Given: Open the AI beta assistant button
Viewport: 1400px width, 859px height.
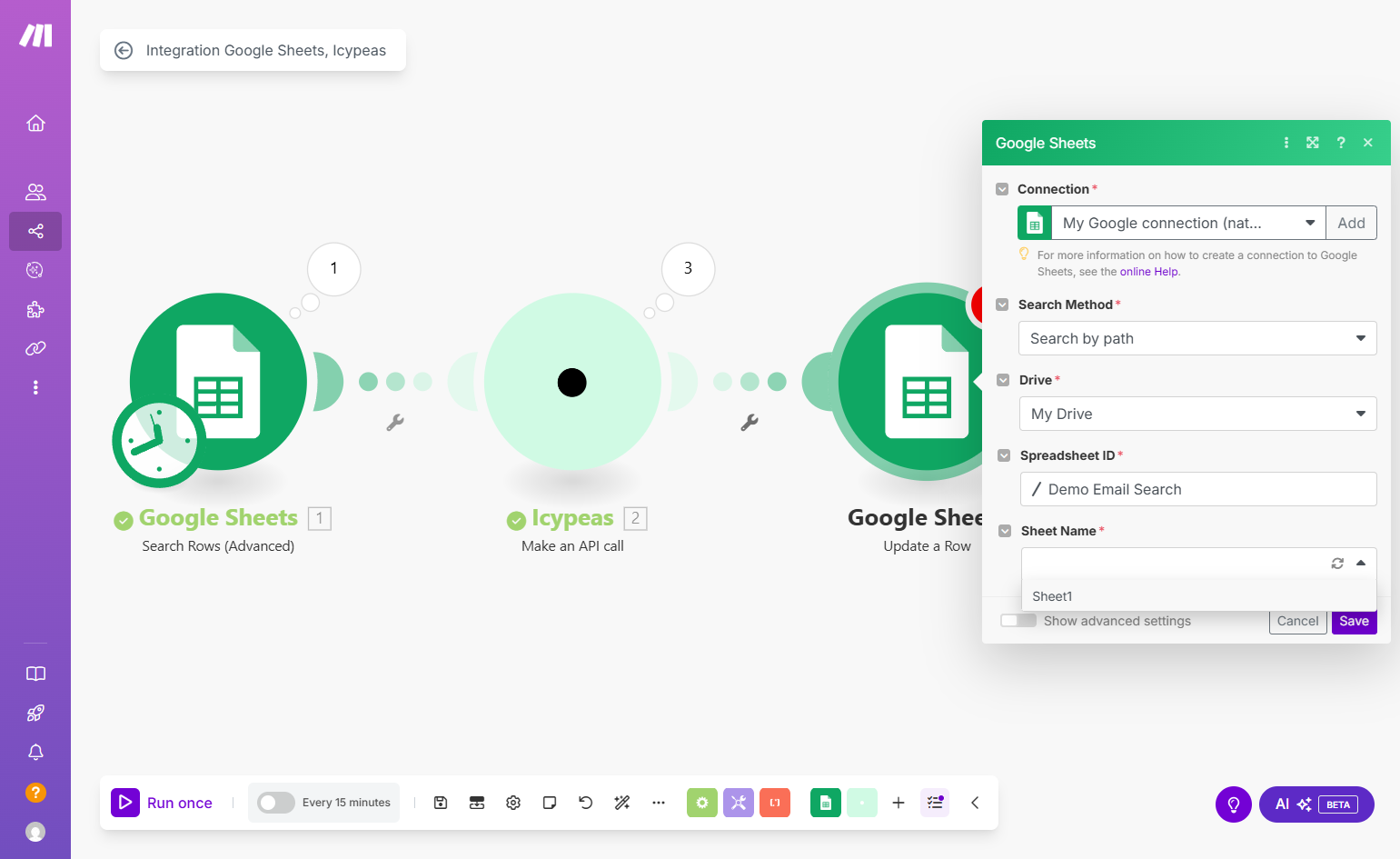Looking at the screenshot, I should click(x=1316, y=804).
